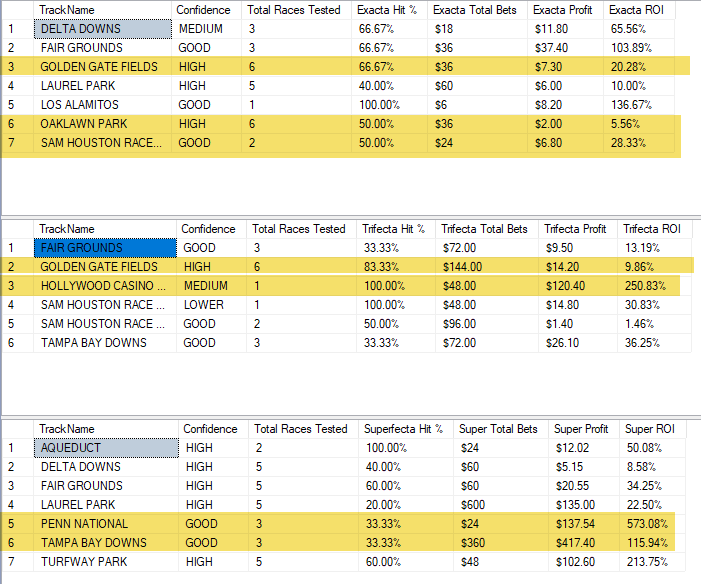Select HOLLYWOOD CASINO track cell

[x=106, y=286]
